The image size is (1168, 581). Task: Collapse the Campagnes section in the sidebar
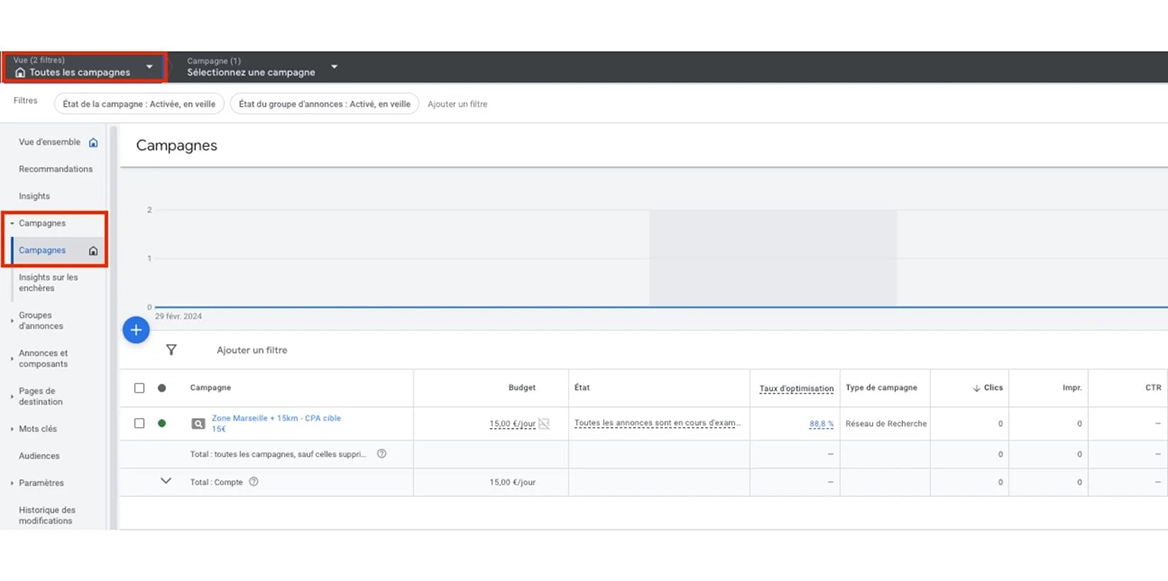click(x=13, y=223)
